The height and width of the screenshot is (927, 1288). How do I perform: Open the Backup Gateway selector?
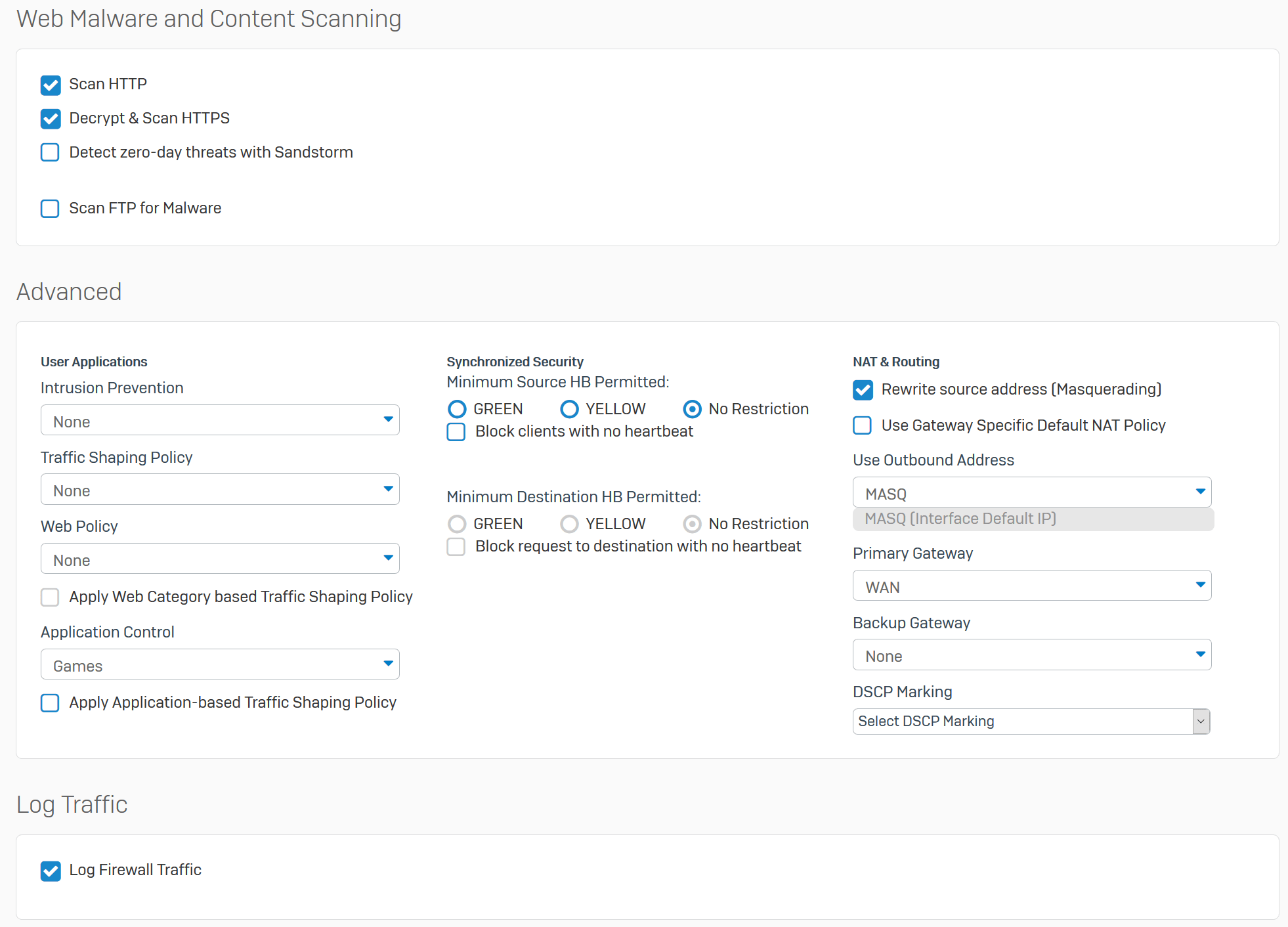(x=1031, y=655)
